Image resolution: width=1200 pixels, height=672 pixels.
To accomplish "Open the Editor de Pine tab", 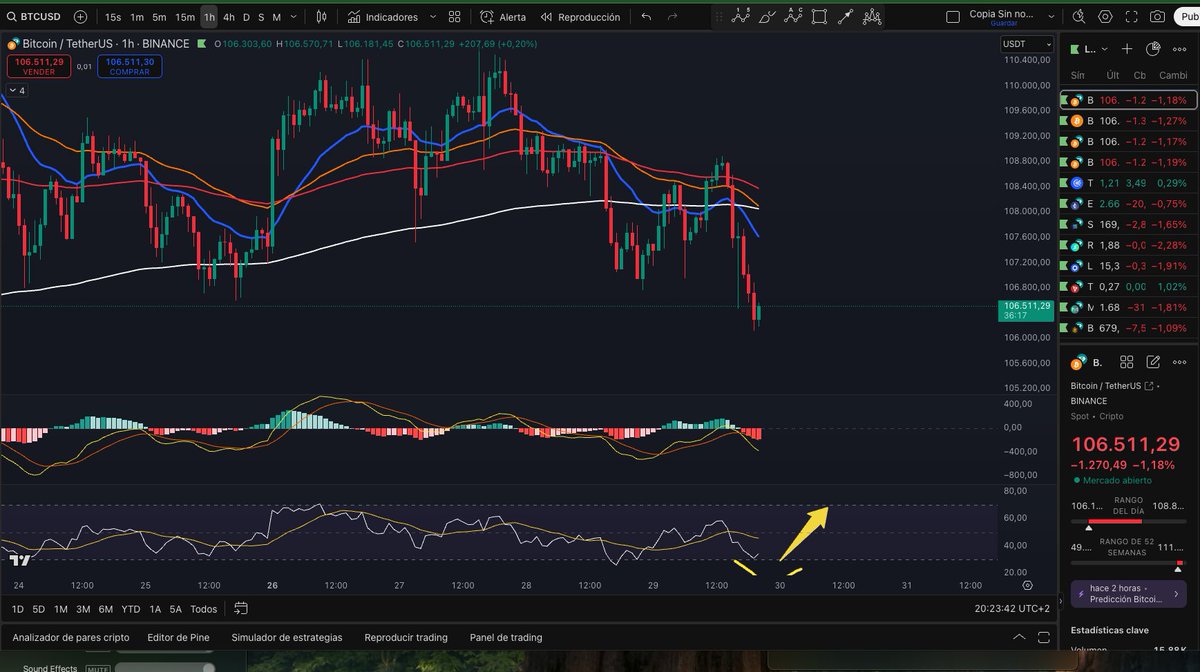I will (x=180, y=637).
